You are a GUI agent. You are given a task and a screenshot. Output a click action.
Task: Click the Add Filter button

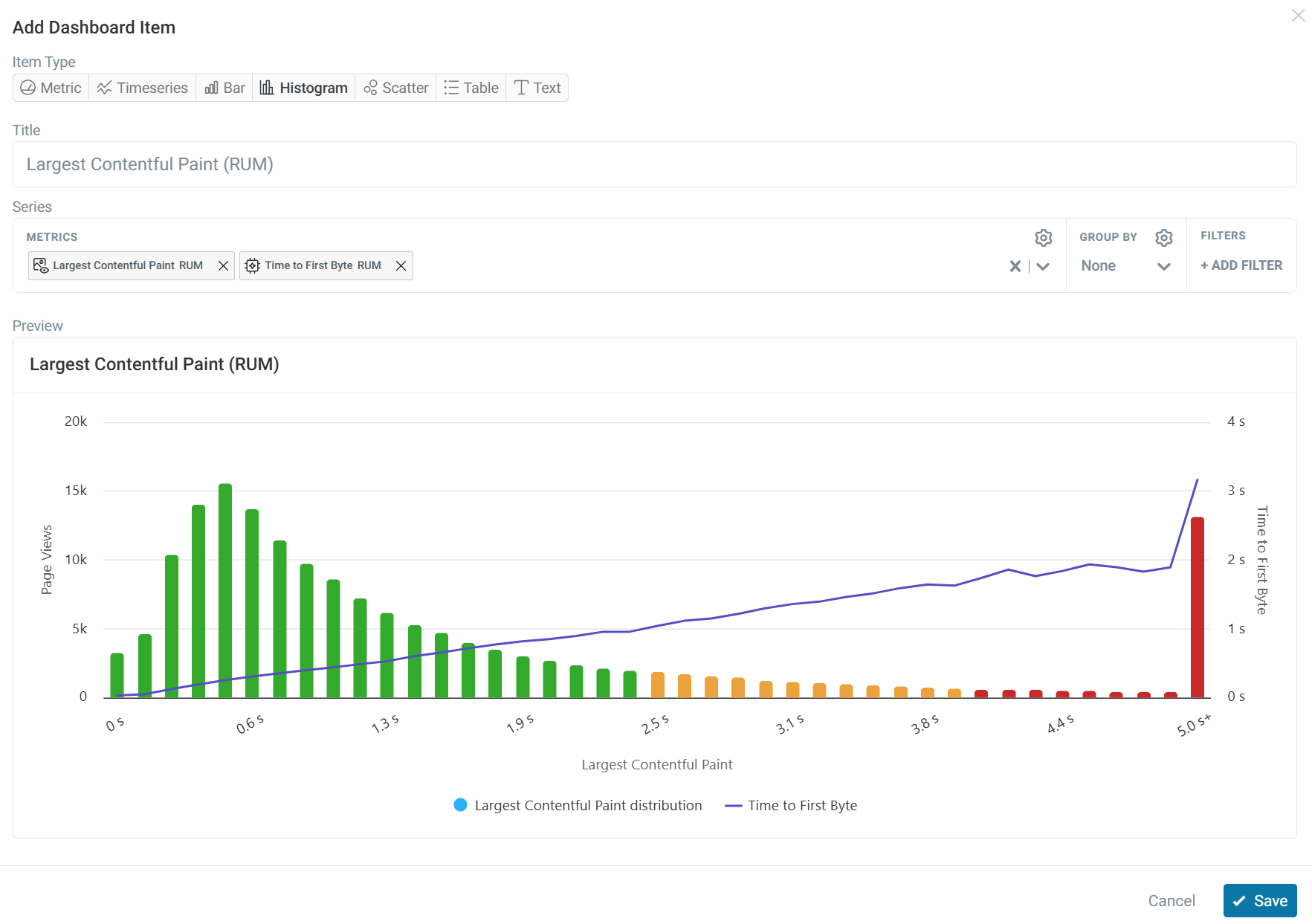click(1241, 265)
